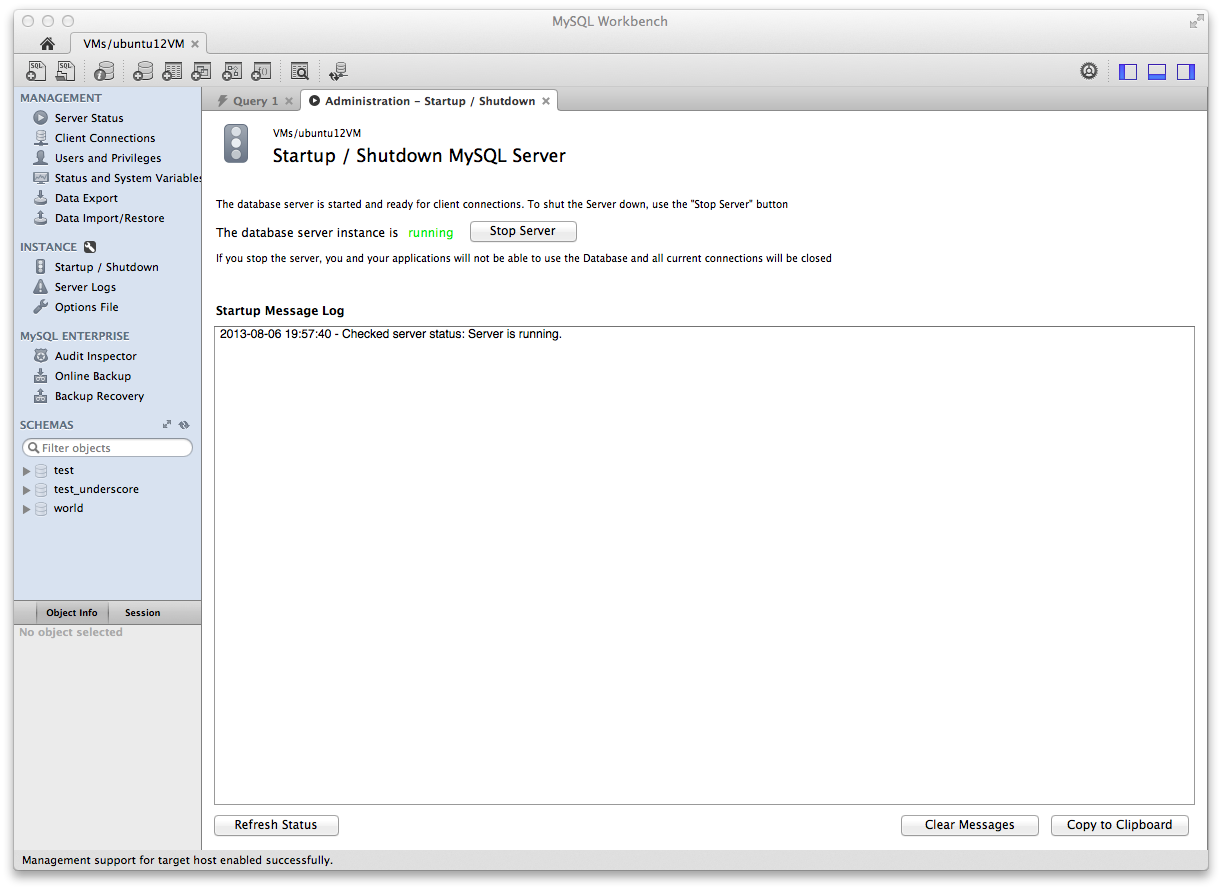This screenshot has height=890, width=1222.
Task: Switch to the Session tab
Action: pyautogui.click(x=142, y=613)
